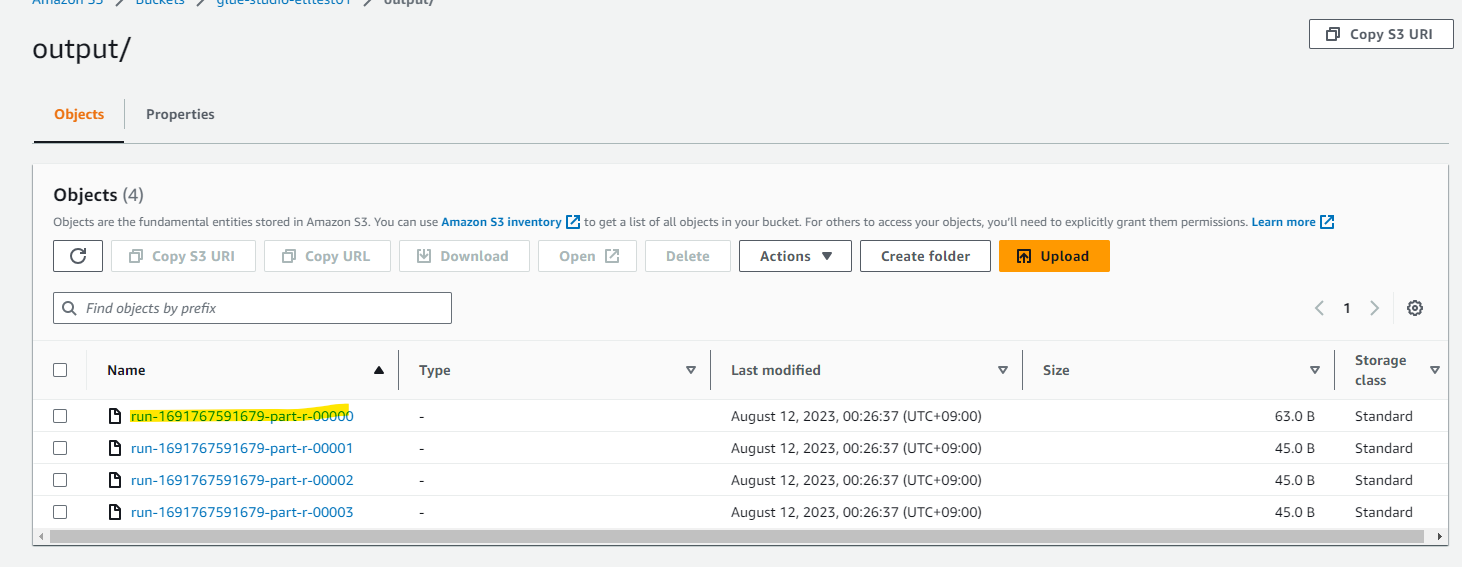Open the Actions dropdown menu
This screenshot has height=567, width=1462.
795,256
